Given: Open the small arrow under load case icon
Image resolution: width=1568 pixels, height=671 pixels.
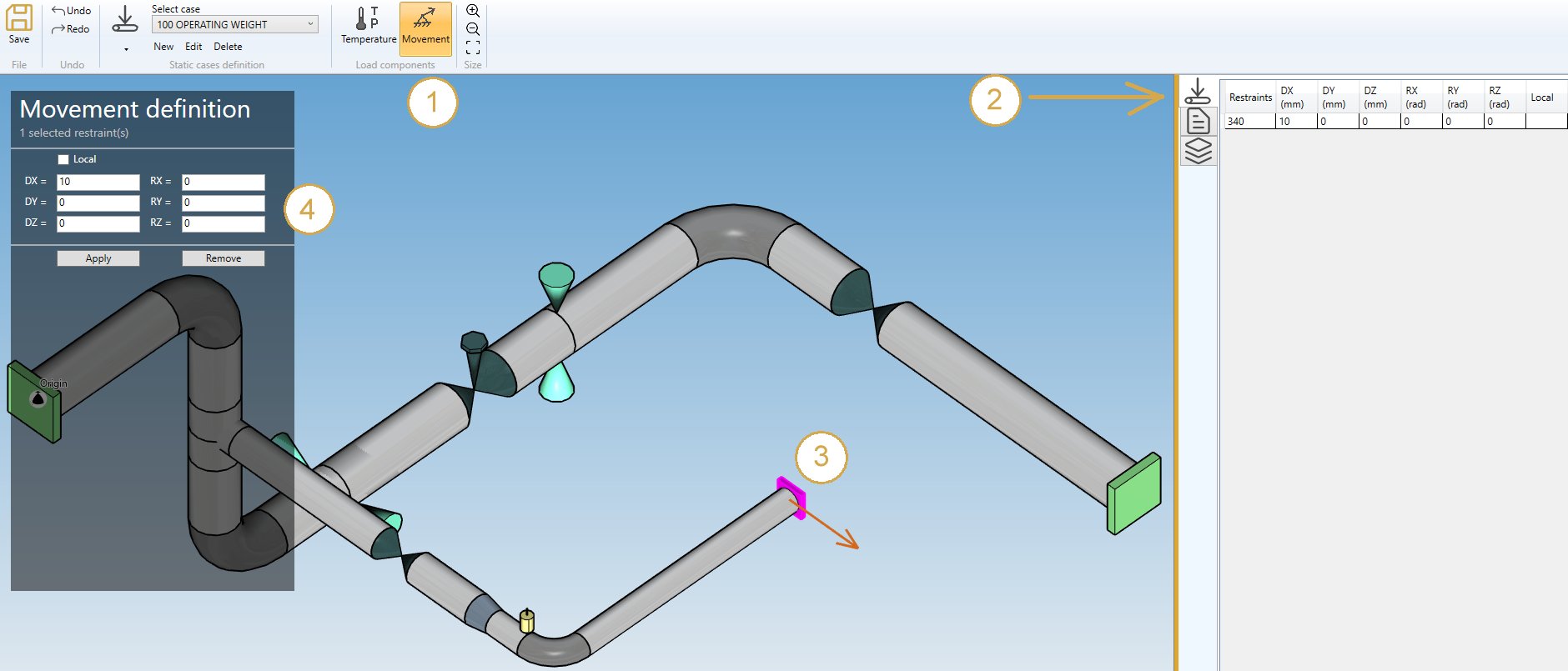Looking at the screenshot, I should click(x=126, y=50).
